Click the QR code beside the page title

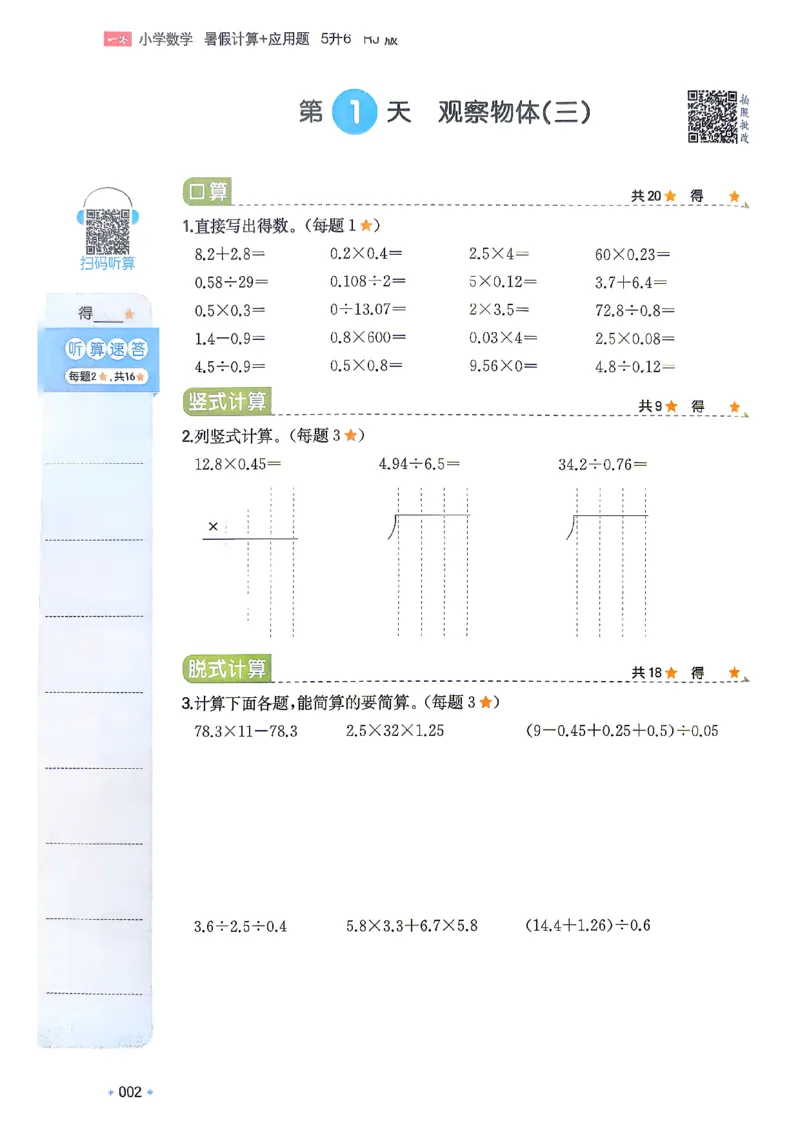[x=712, y=116]
